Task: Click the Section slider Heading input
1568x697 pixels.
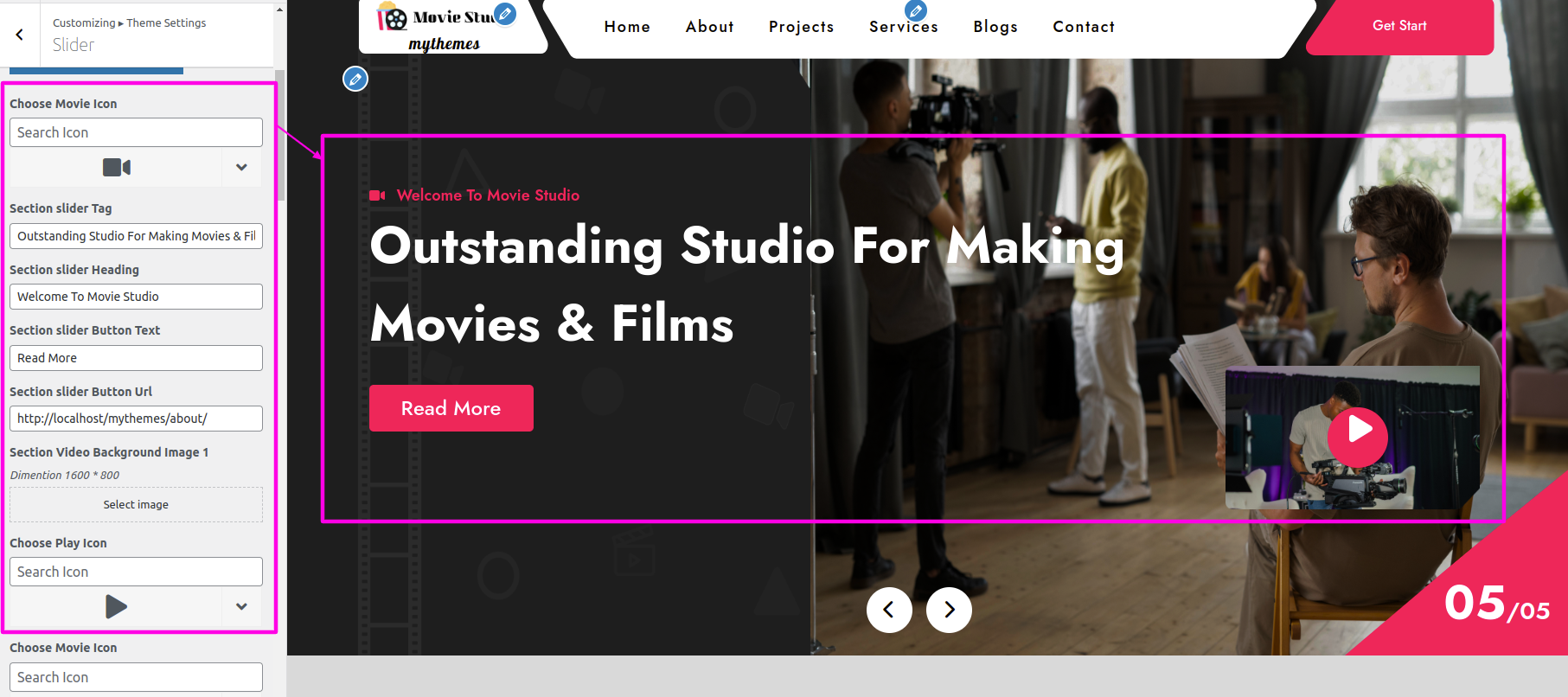Action: point(136,297)
